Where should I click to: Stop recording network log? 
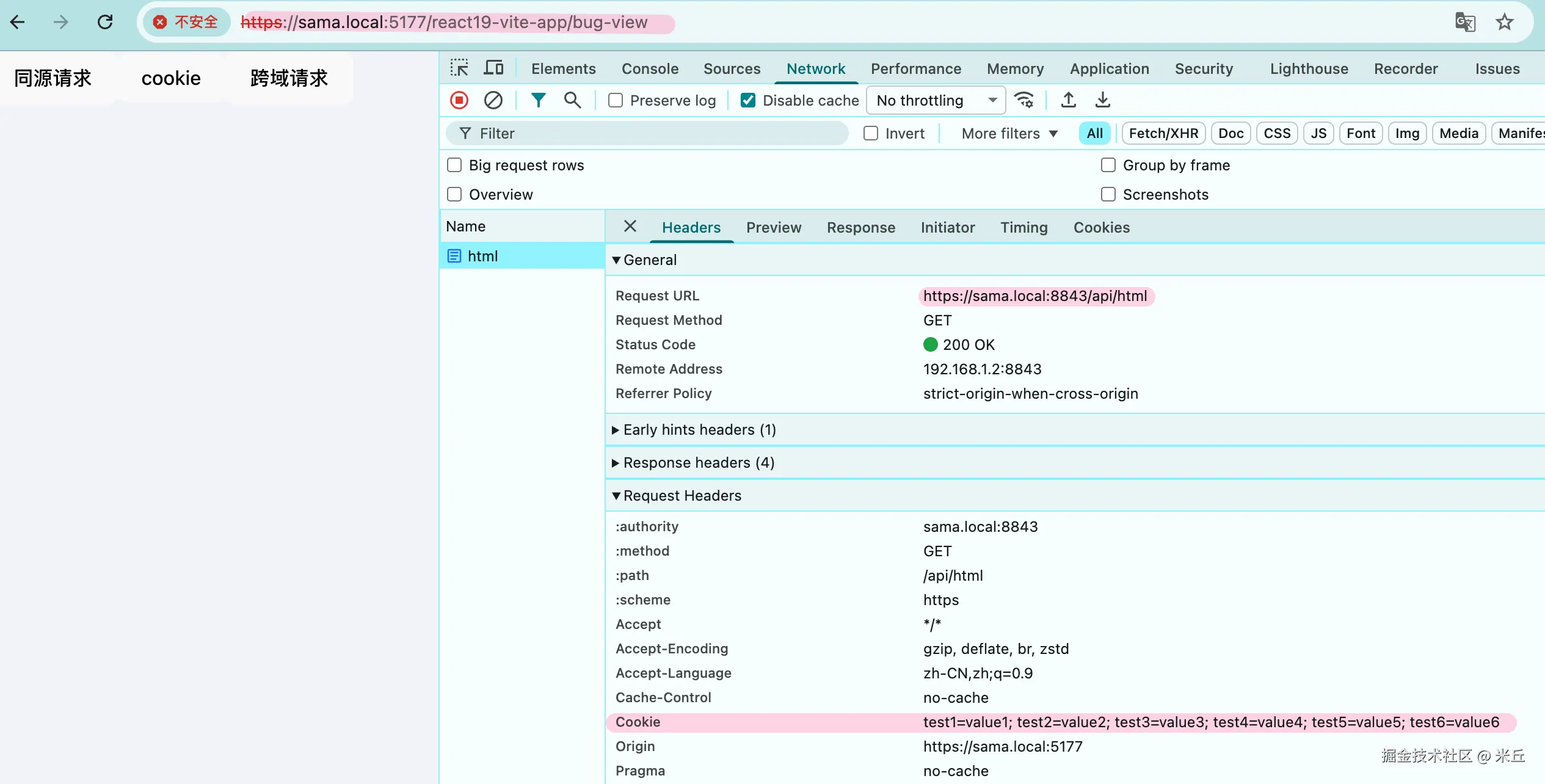[x=459, y=100]
